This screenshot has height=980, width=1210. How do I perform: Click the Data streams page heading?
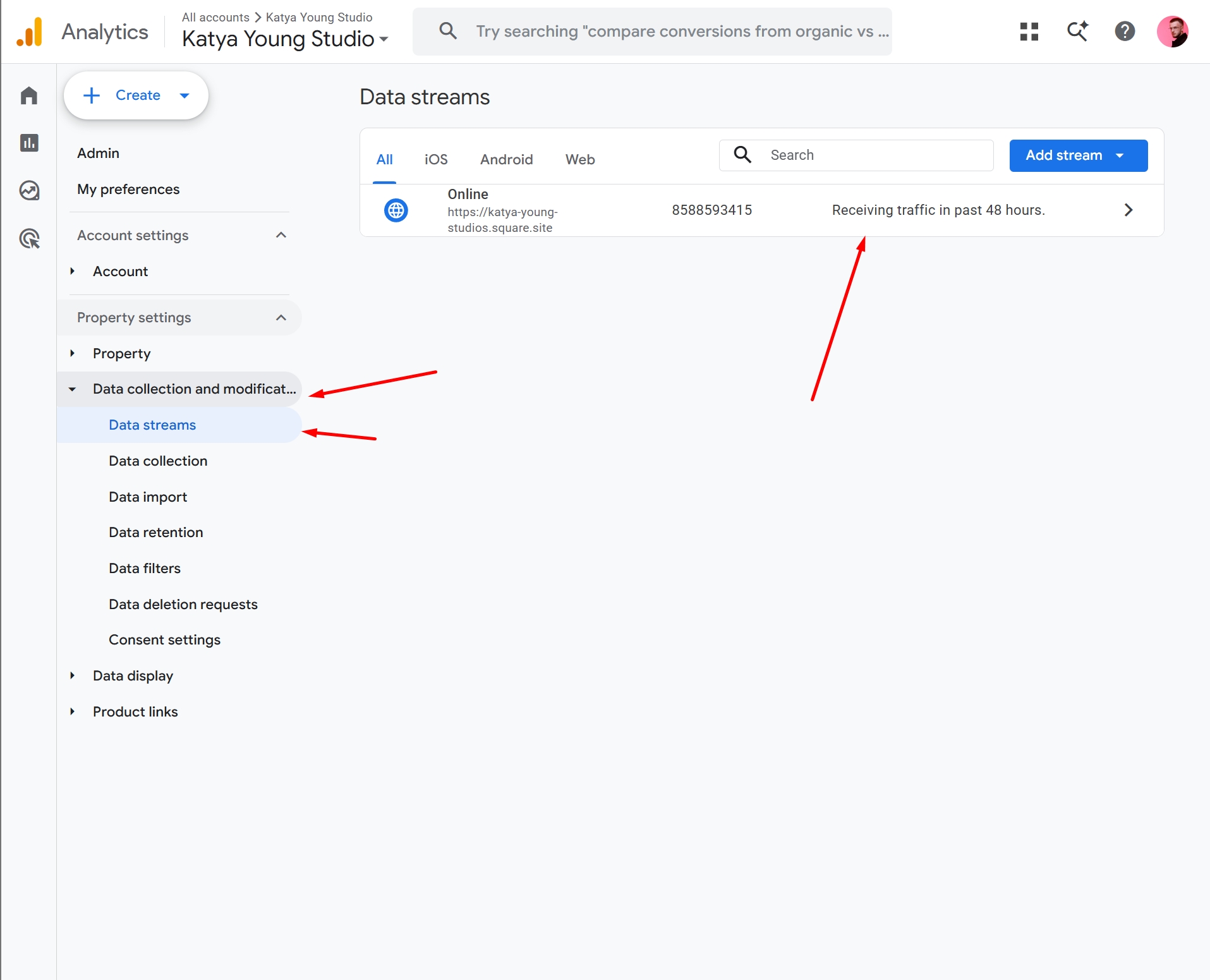coord(425,97)
